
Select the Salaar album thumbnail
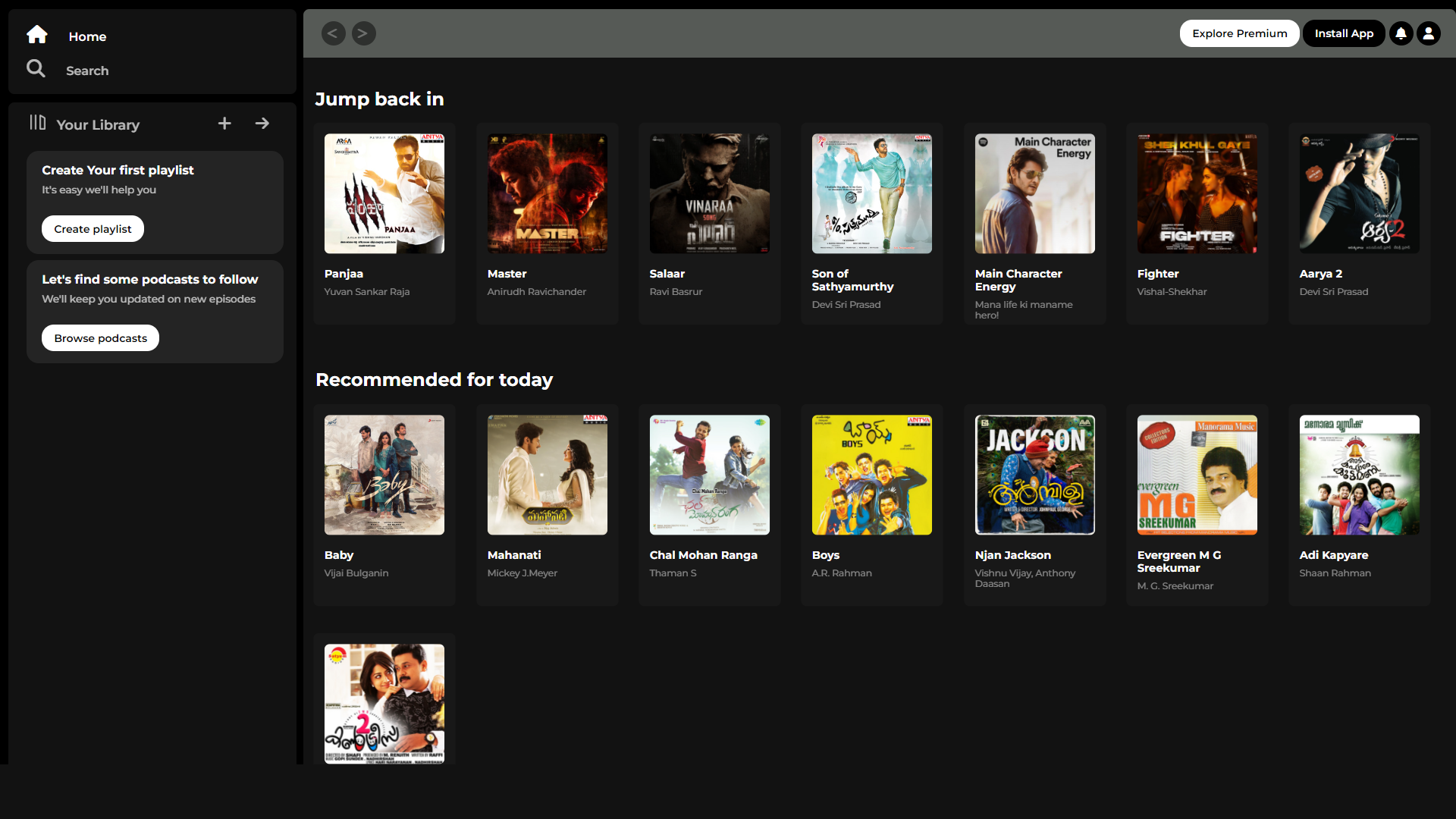click(x=709, y=193)
